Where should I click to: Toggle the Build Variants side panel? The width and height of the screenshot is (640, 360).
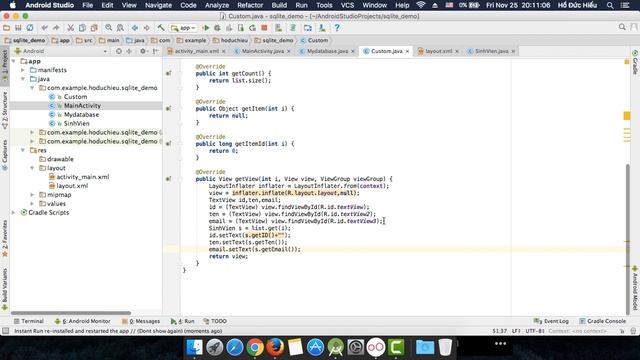coord(5,289)
